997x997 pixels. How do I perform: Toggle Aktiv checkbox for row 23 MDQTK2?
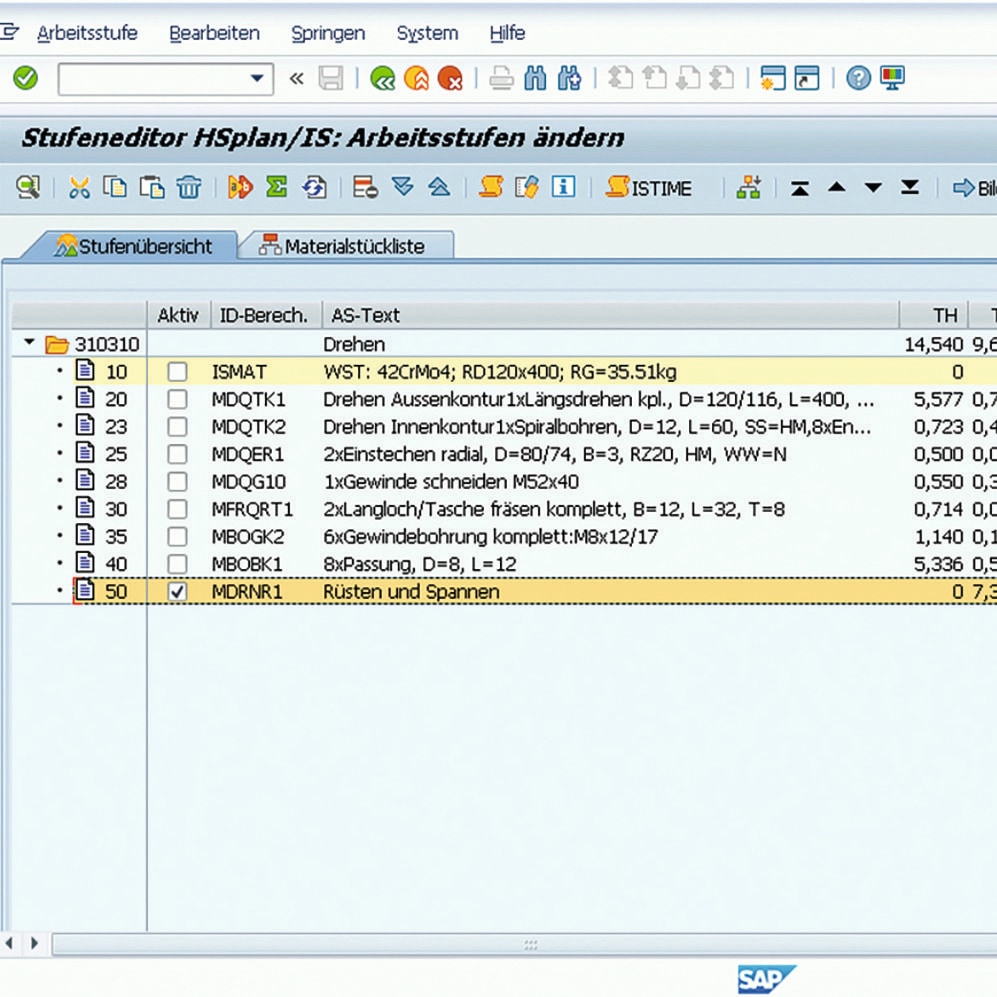tap(177, 427)
